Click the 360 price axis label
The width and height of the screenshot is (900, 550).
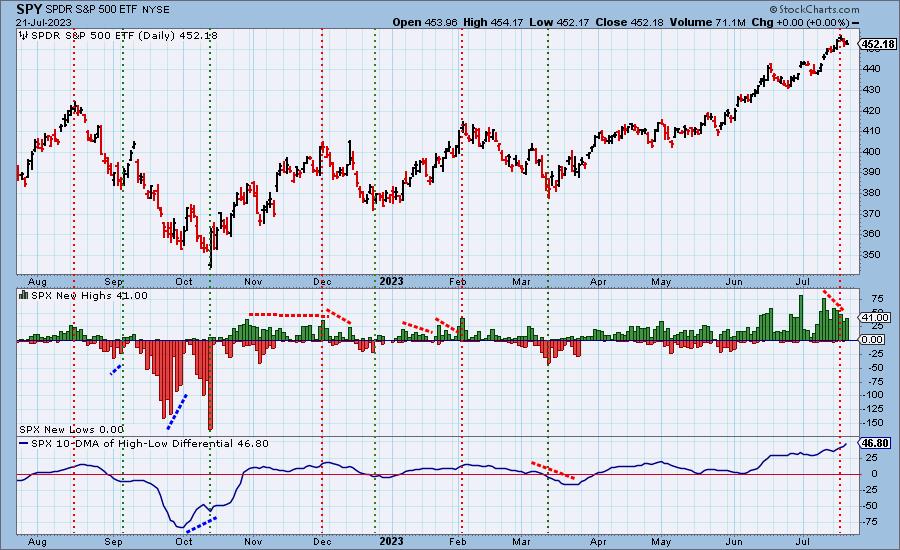(871, 234)
